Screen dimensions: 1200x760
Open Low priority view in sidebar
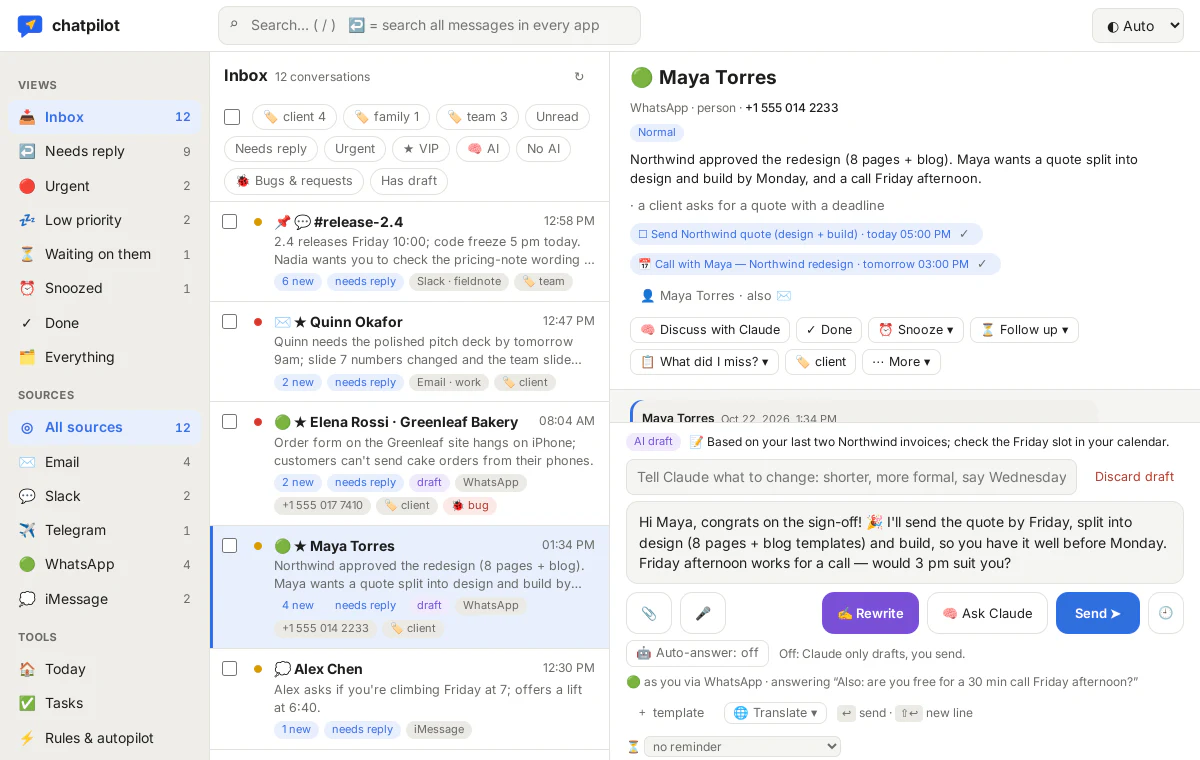105,220
